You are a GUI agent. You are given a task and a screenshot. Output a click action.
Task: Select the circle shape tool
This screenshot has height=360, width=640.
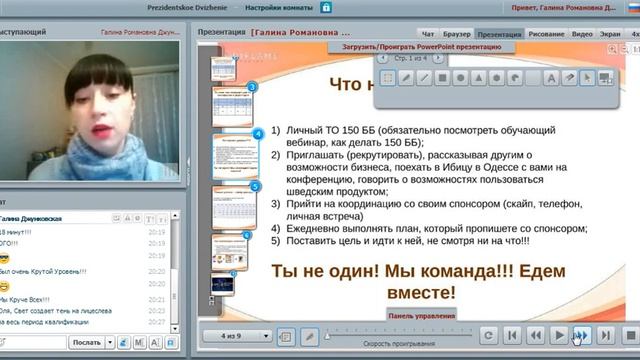coord(460,78)
